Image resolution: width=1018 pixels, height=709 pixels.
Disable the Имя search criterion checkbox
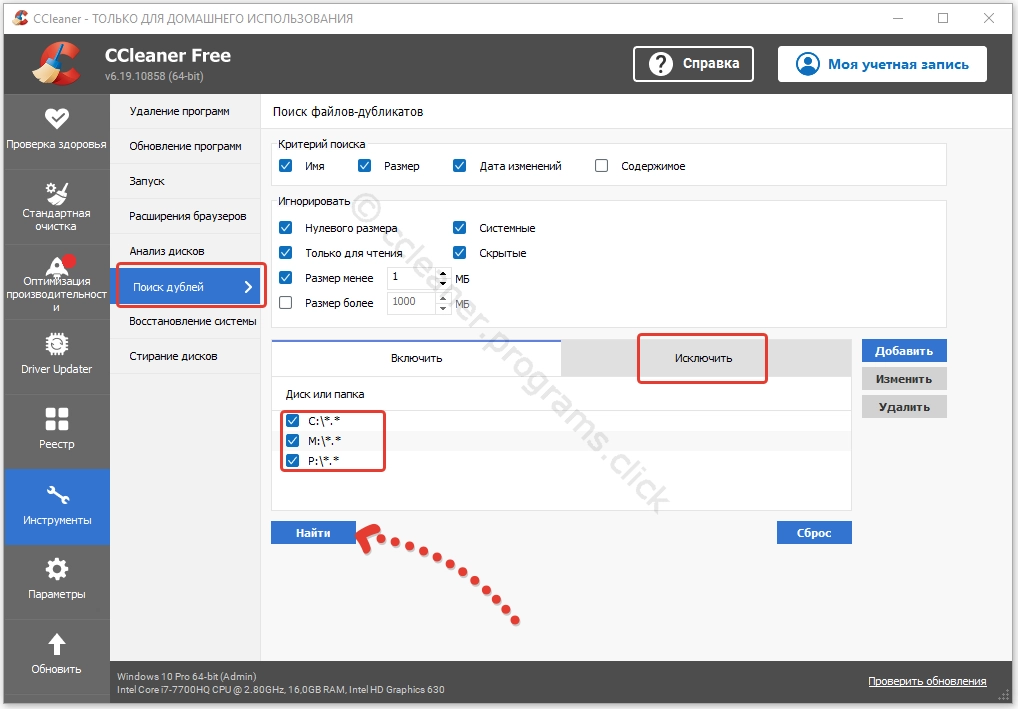(x=286, y=166)
